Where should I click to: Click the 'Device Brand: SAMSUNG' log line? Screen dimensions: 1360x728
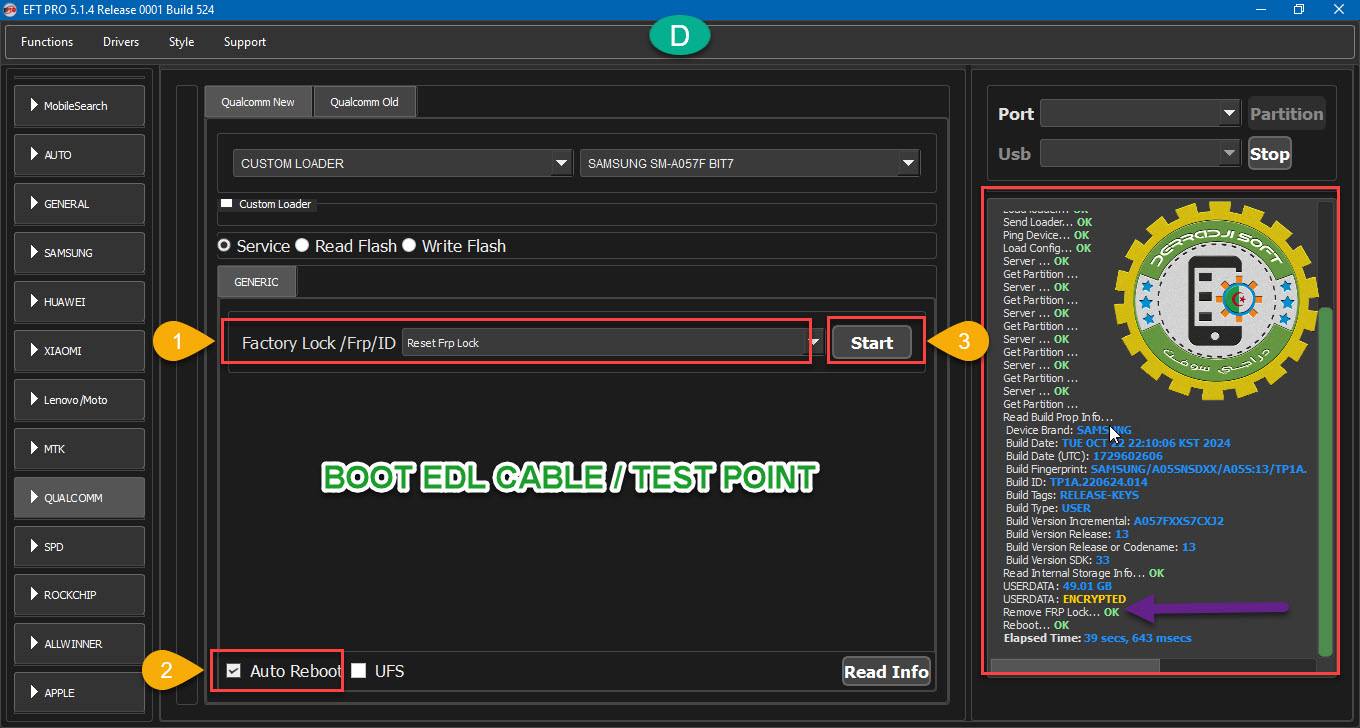1069,430
